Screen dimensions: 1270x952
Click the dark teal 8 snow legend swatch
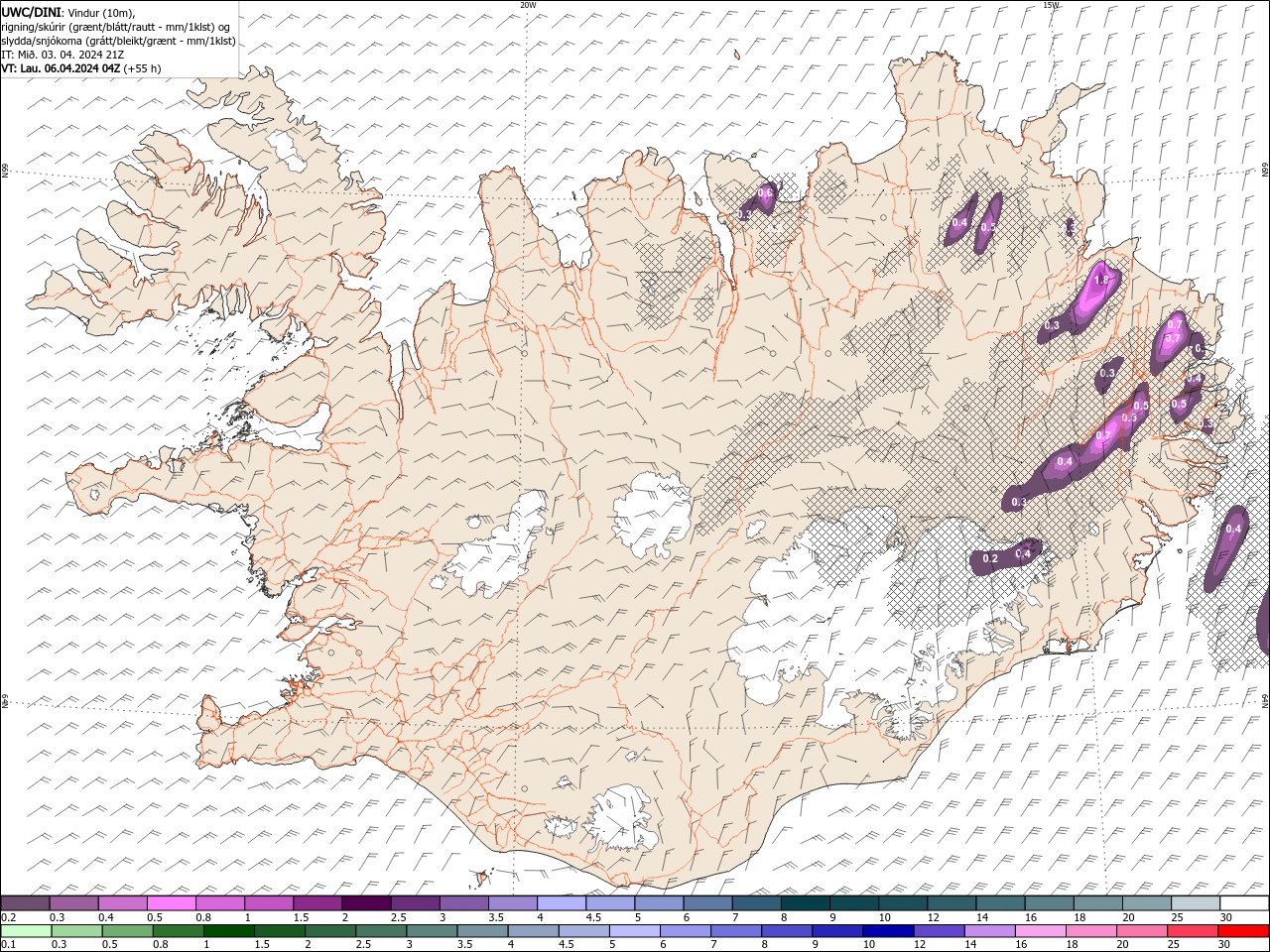coord(805,903)
